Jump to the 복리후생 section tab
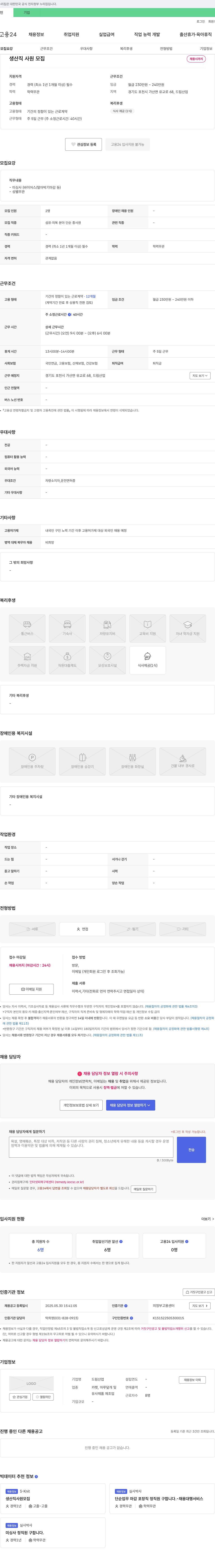 click(x=126, y=49)
